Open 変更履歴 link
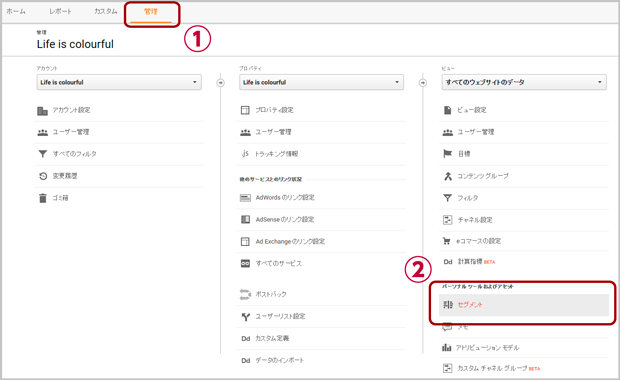This screenshot has width=620, height=380. click(65, 176)
